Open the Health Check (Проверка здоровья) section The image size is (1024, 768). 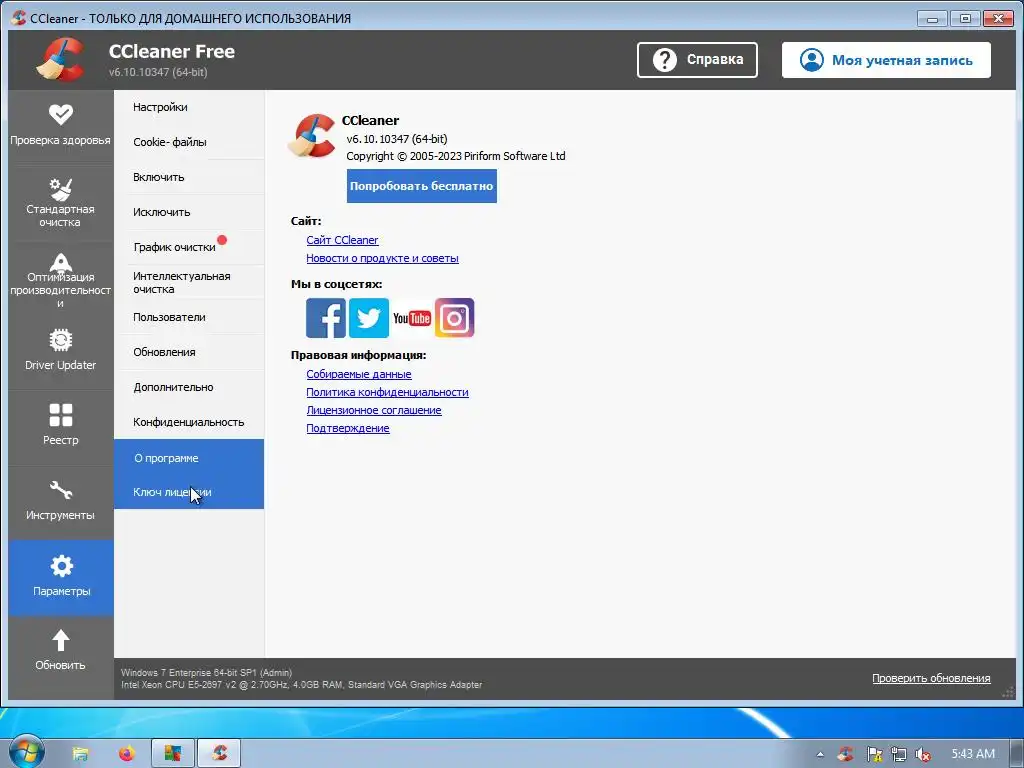(x=61, y=125)
